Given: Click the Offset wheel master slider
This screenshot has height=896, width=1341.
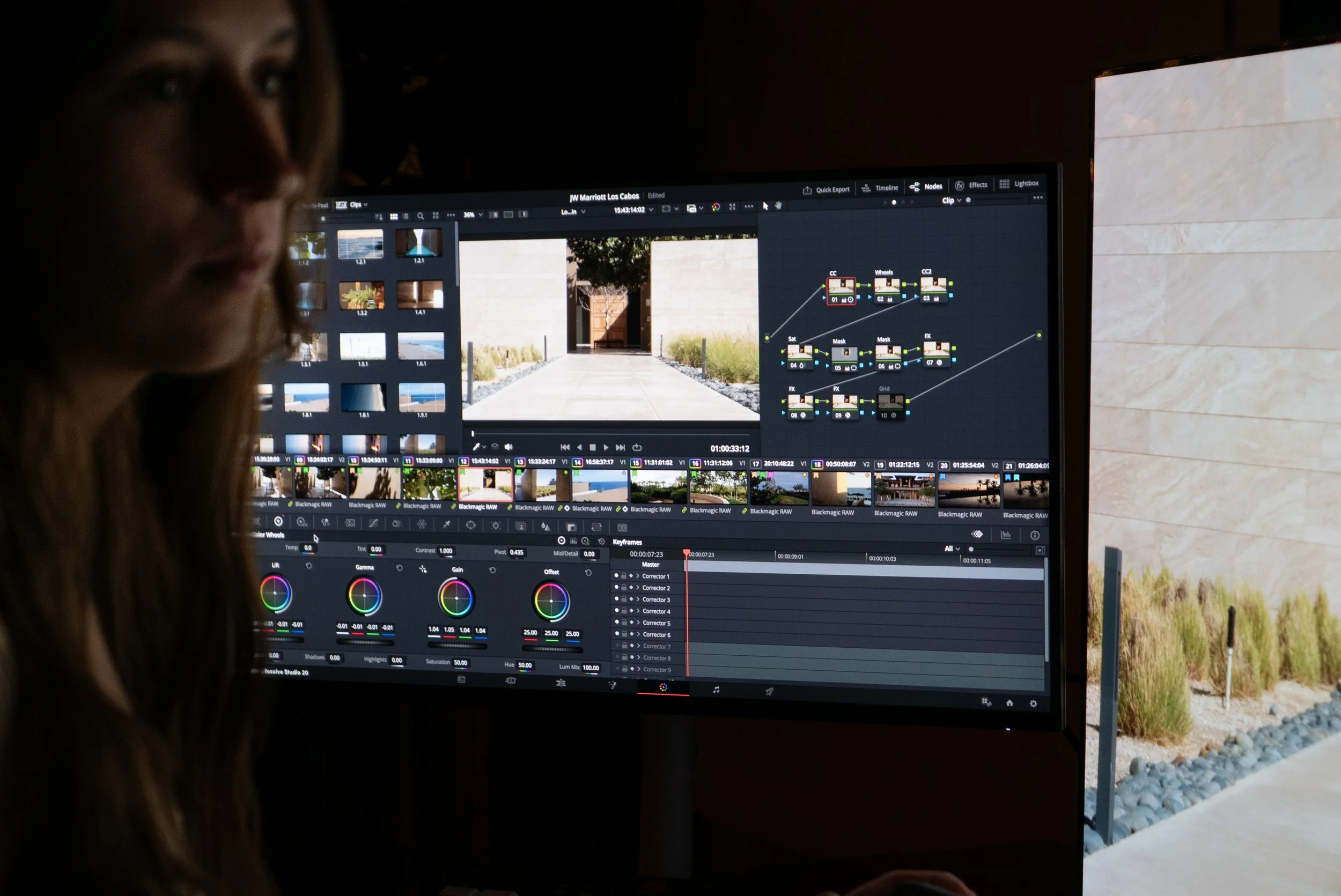Looking at the screenshot, I should (x=552, y=649).
